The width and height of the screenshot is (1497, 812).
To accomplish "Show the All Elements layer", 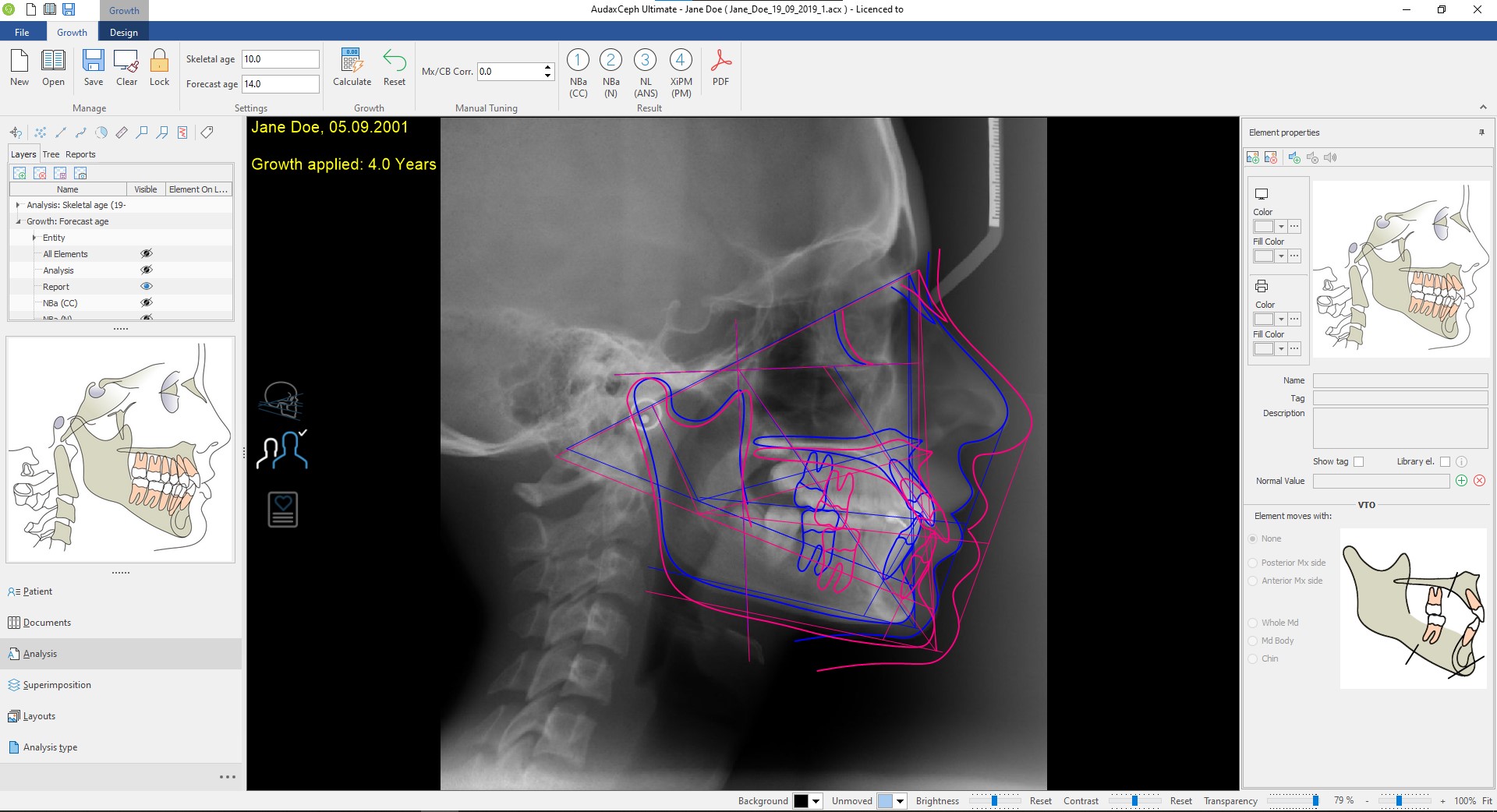I will [x=146, y=254].
